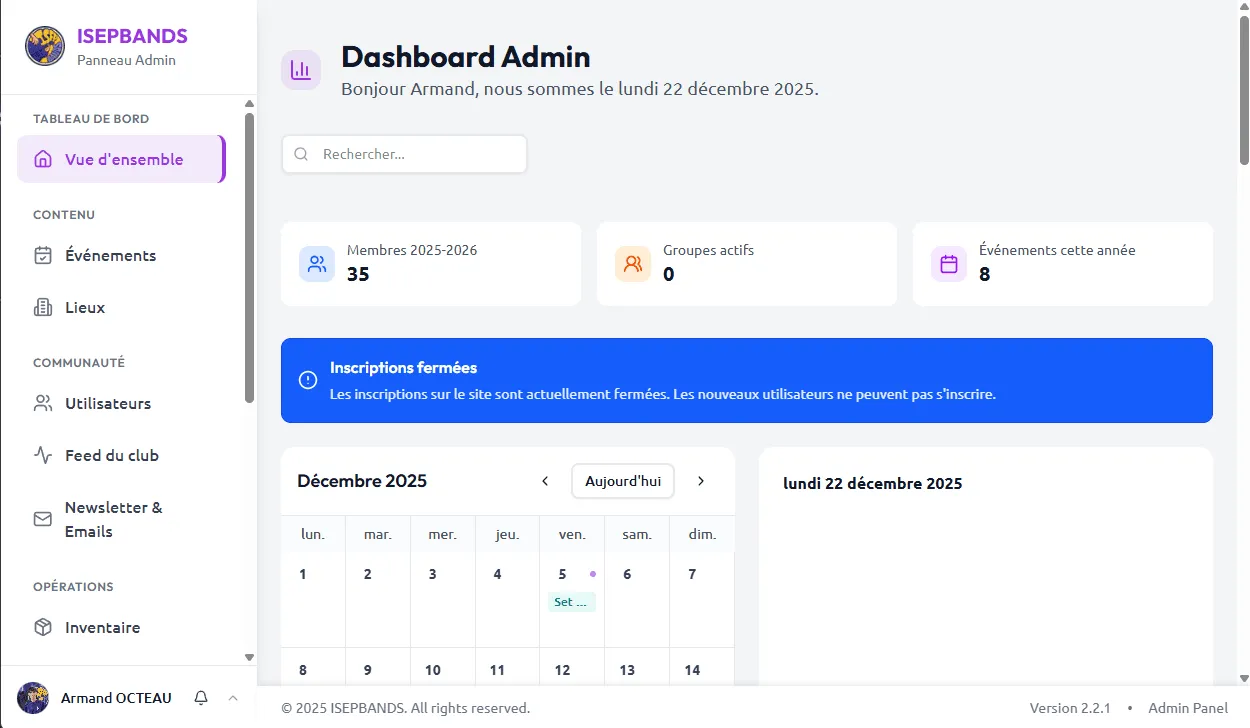Viewport: 1250px width, 728px height.
Task: Open the notification bell icon
Action: [x=201, y=697]
